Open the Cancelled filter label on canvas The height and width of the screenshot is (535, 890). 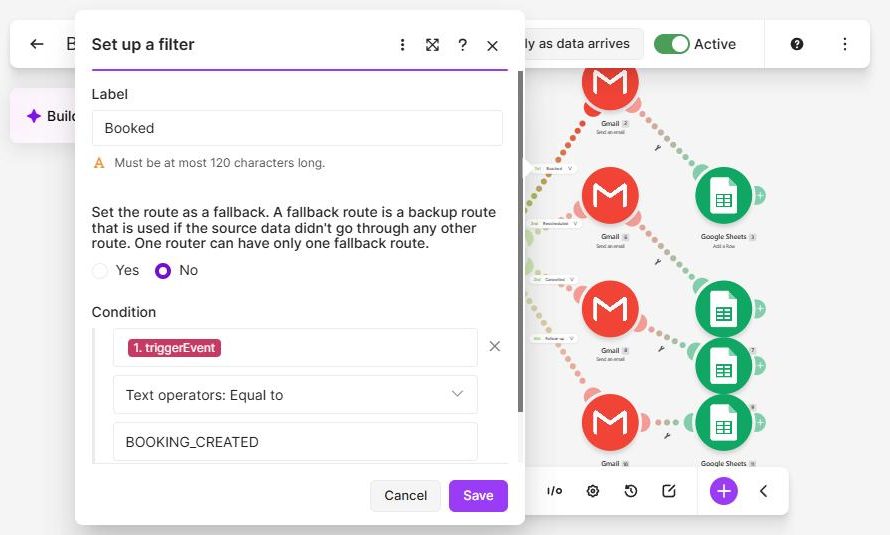553,280
